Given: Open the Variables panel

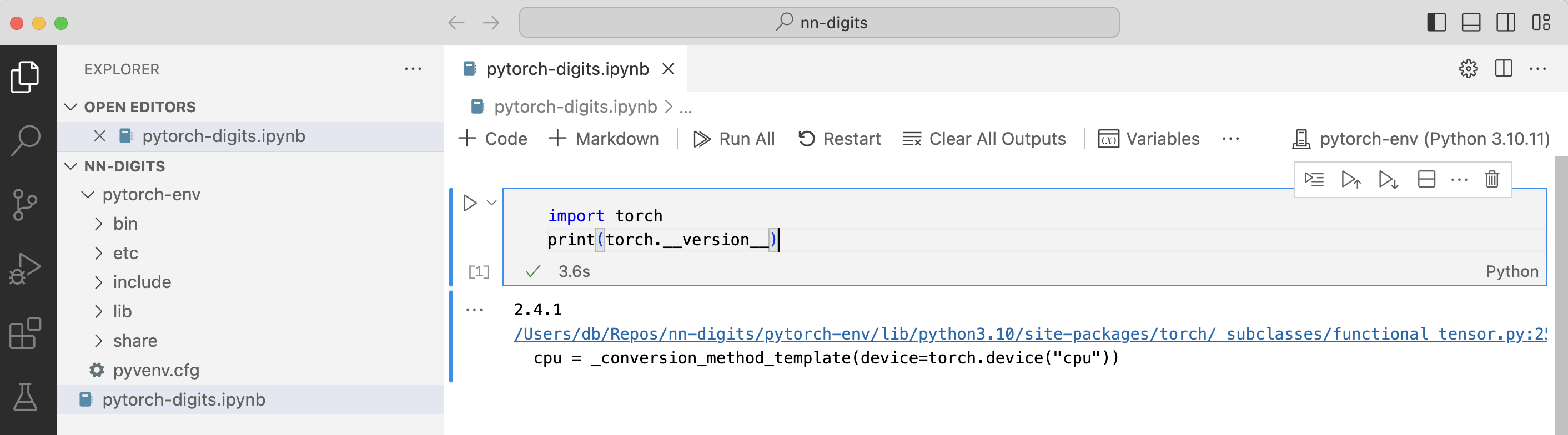Looking at the screenshot, I should (x=1149, y=139).
